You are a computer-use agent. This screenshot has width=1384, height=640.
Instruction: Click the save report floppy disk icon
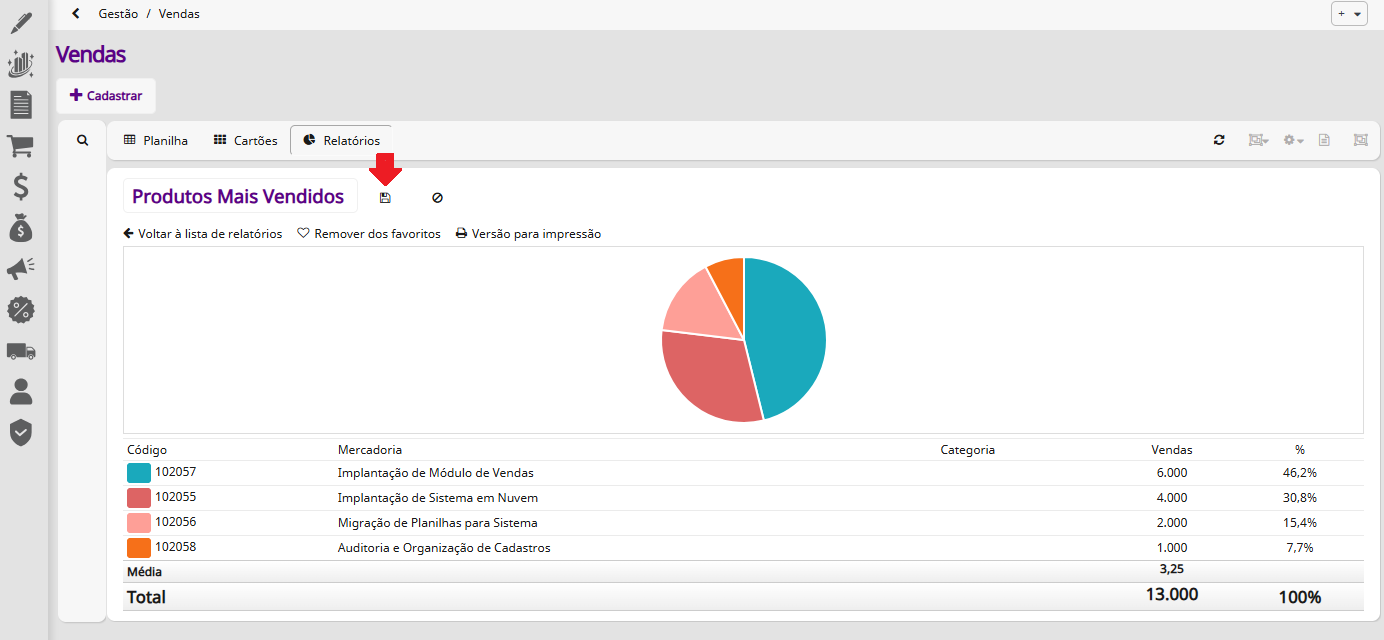point(385,198)
